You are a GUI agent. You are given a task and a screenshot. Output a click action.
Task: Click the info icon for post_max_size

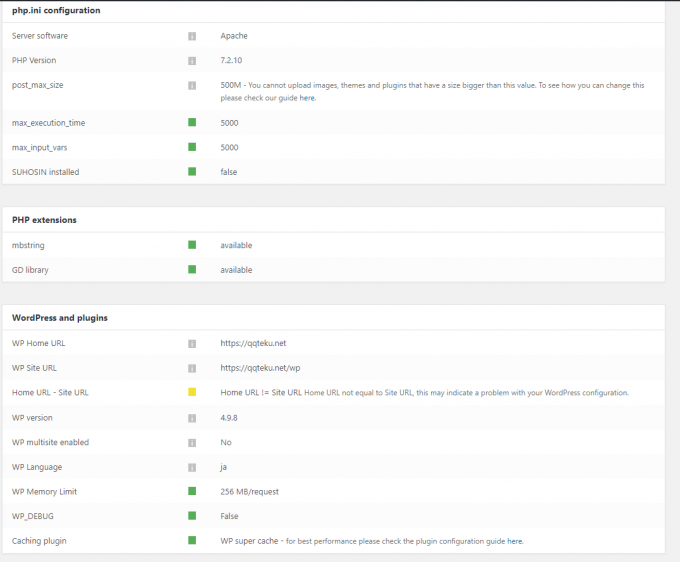pos(192,86)
